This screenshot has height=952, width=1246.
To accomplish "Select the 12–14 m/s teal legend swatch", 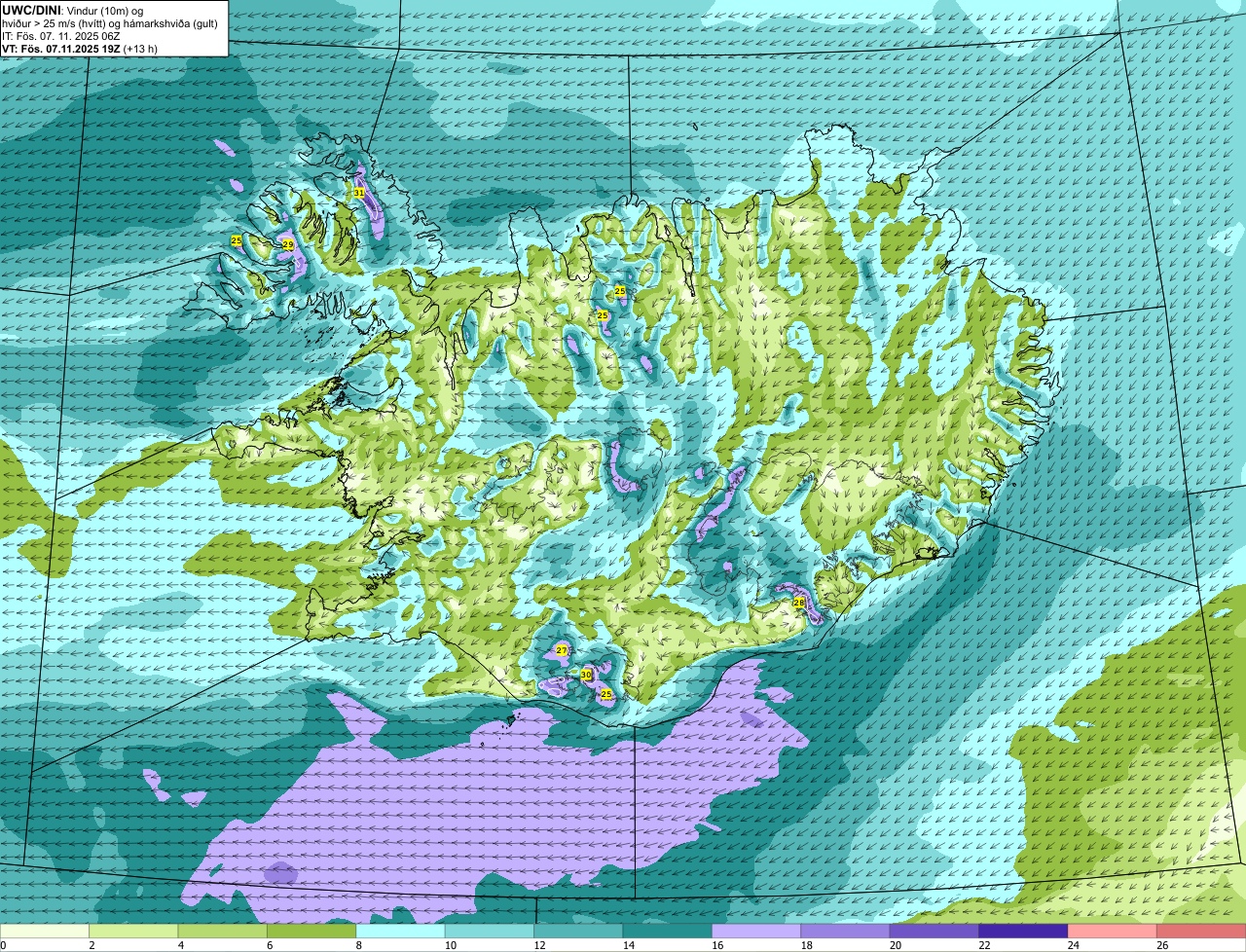I will 579,932.
